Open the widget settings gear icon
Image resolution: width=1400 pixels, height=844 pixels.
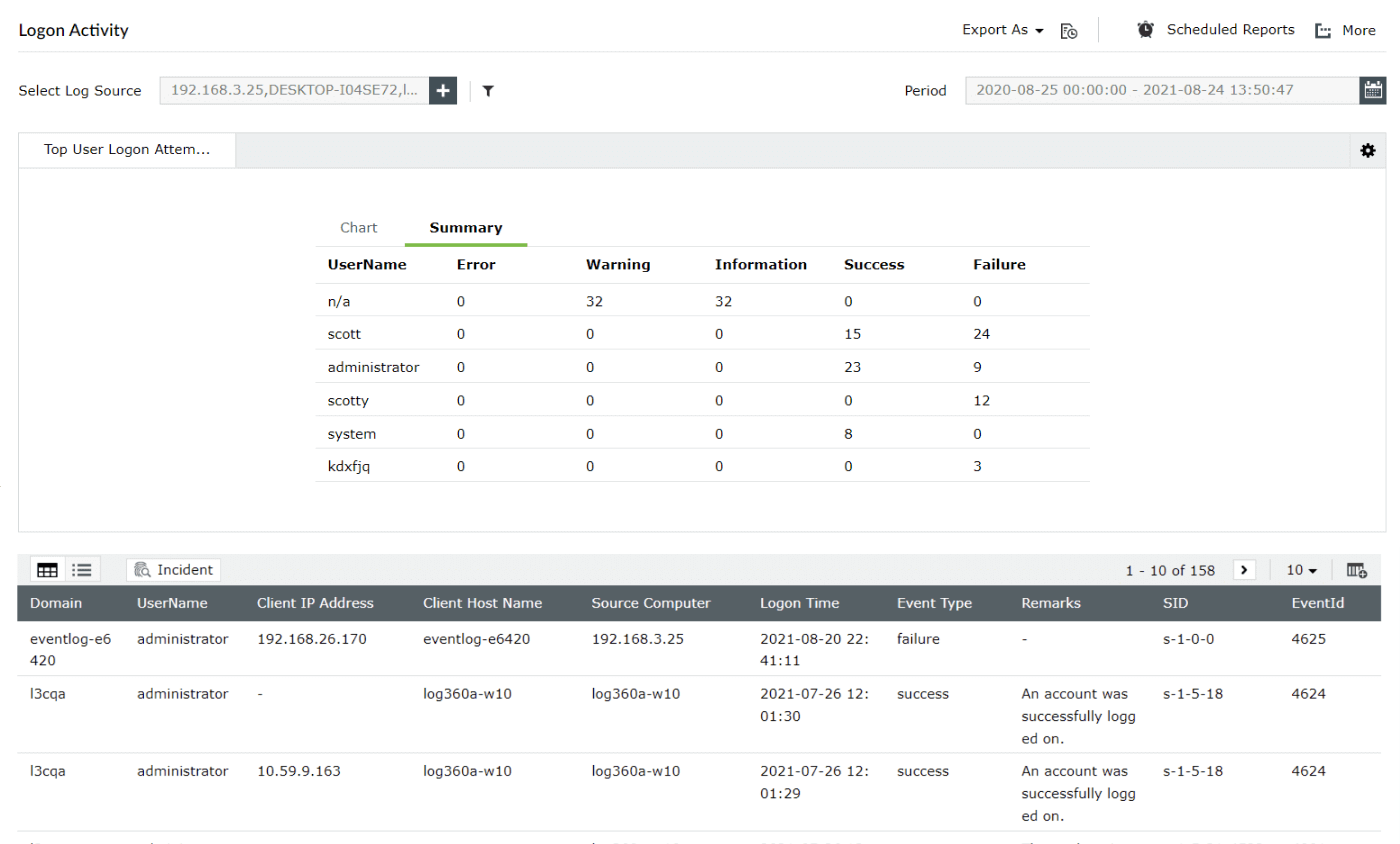1368,150
